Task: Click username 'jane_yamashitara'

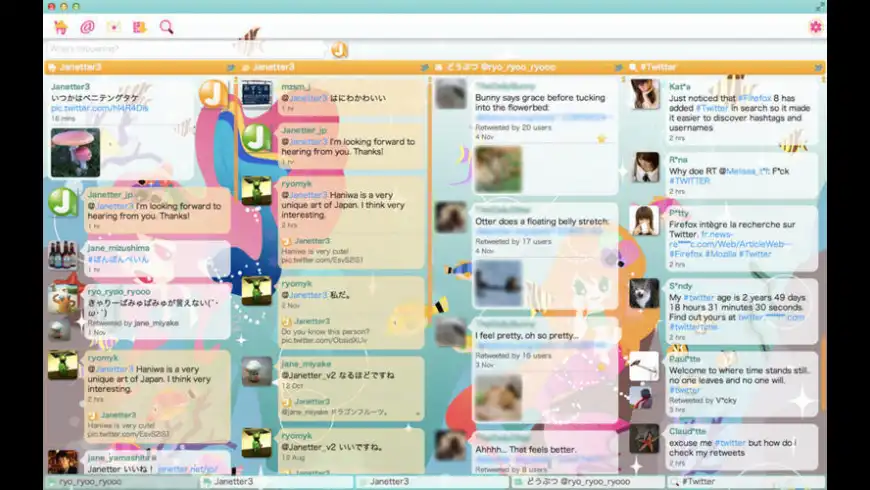Action: tap(122, 458)
